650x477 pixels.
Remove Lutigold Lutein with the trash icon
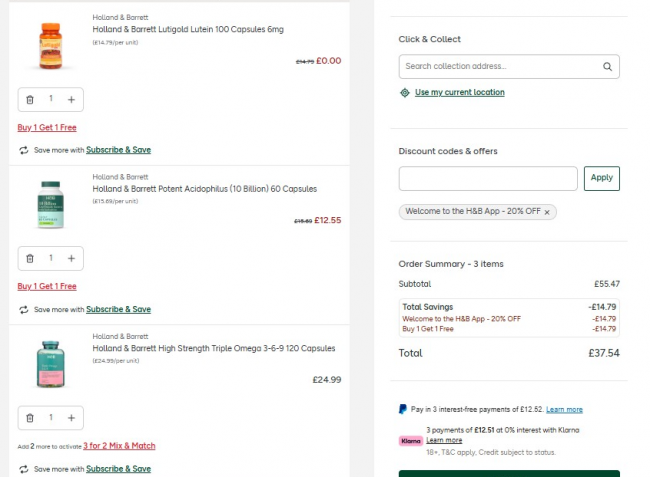tap(30, 99)
